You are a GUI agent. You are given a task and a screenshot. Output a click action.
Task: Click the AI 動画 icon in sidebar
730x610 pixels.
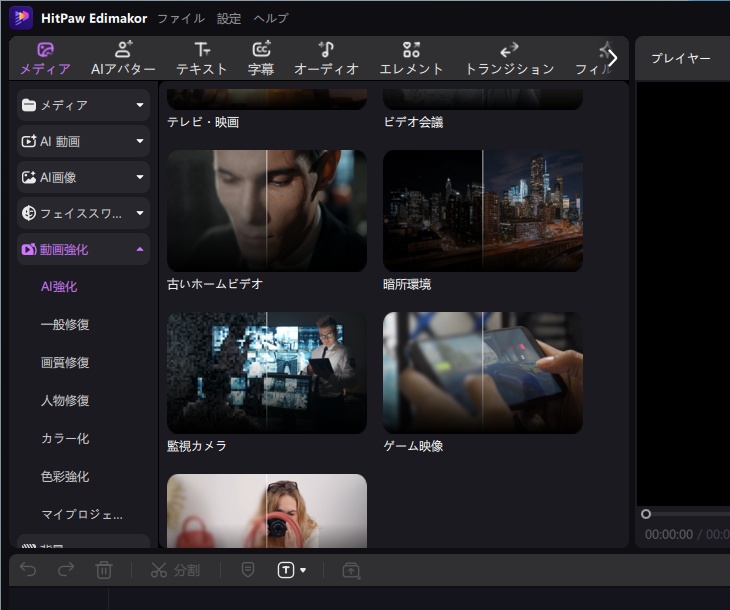[x=29, y=141]
